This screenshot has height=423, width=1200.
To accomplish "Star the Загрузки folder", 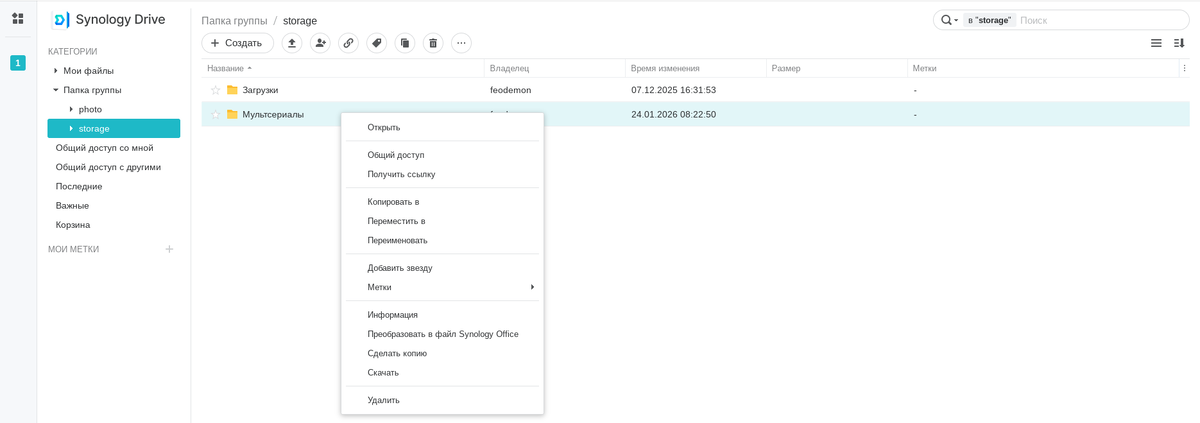I will 215,90.
